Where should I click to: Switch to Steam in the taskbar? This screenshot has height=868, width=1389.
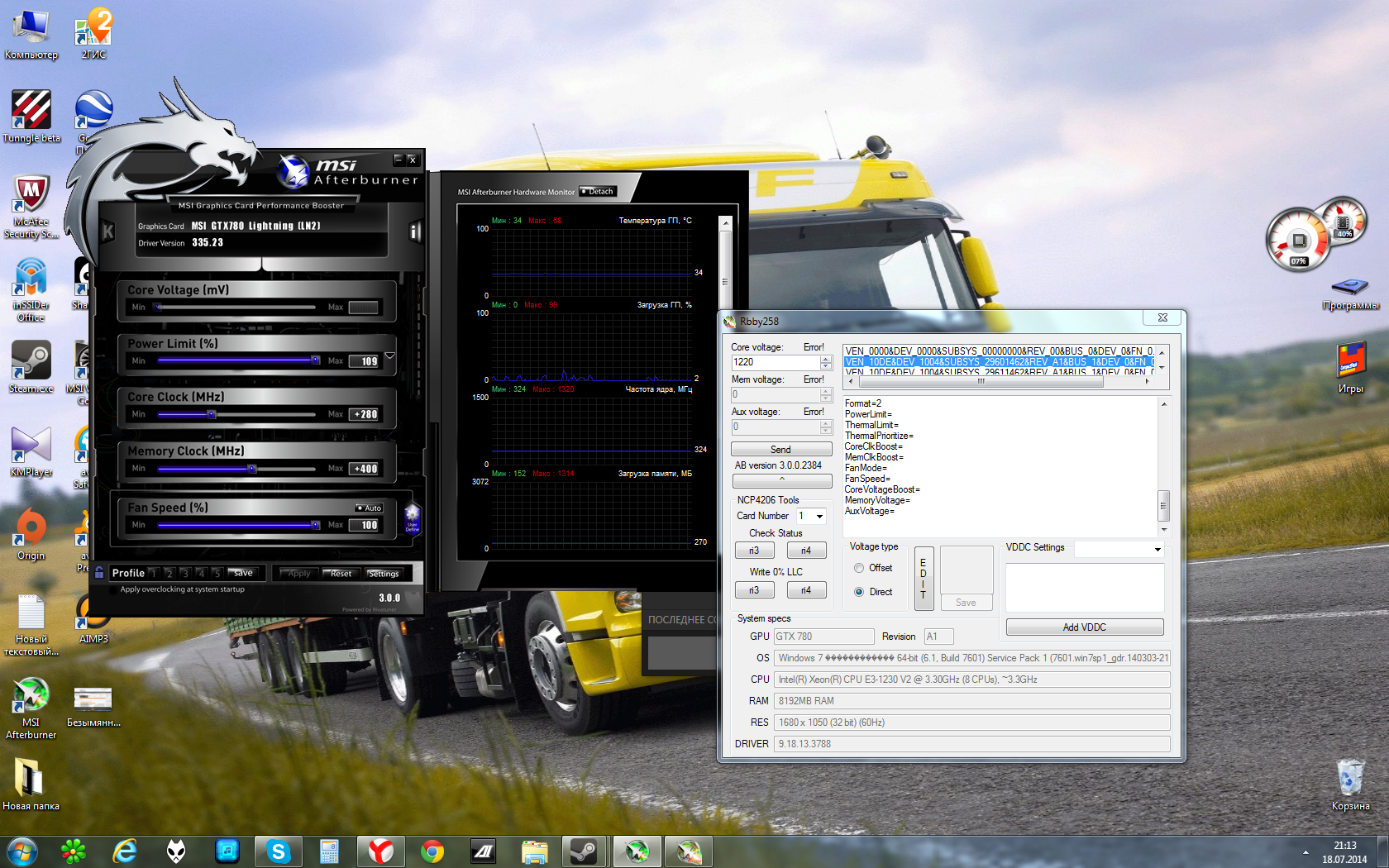585,851
